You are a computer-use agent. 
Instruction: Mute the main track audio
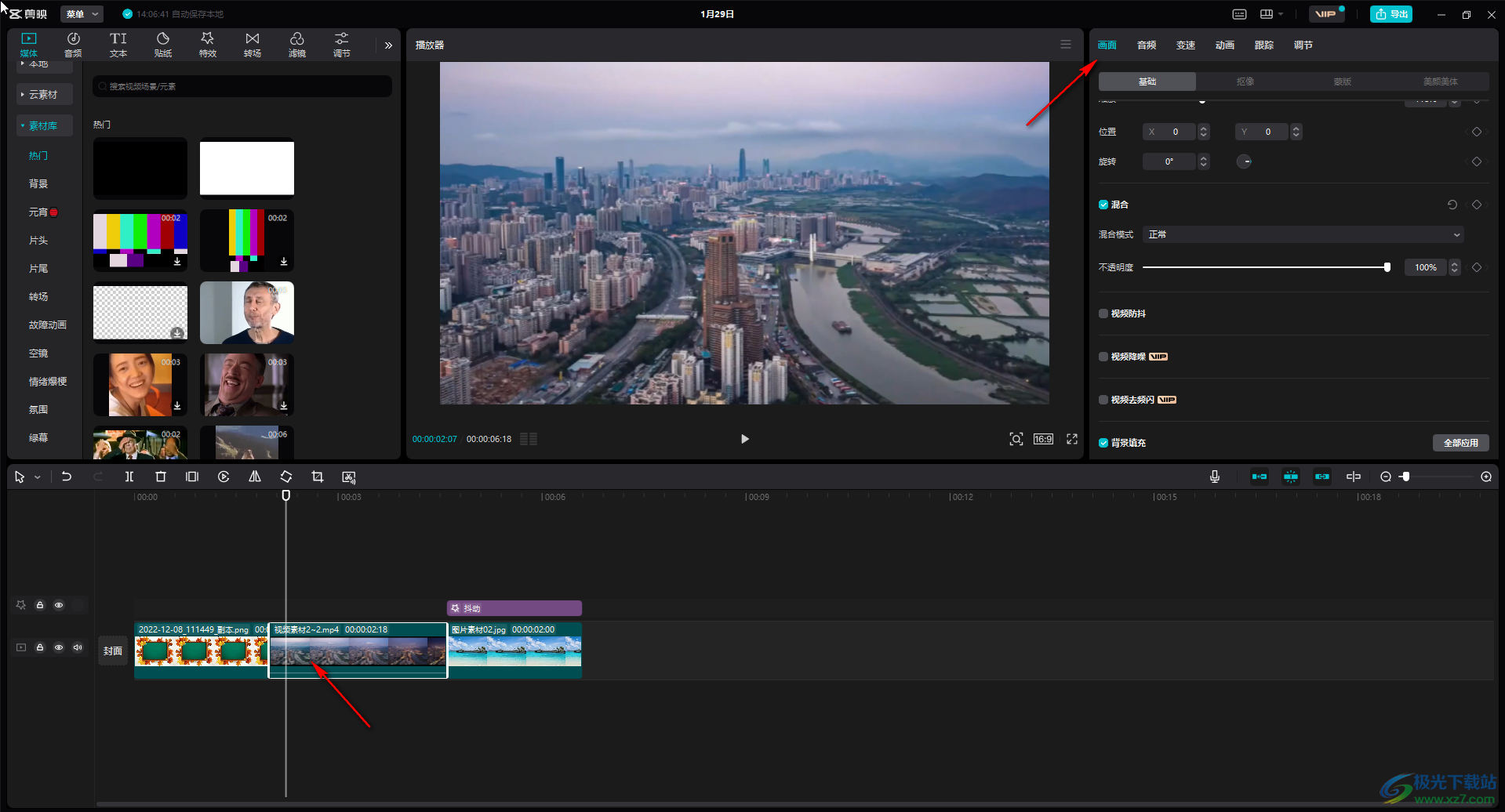click(78, 647)
